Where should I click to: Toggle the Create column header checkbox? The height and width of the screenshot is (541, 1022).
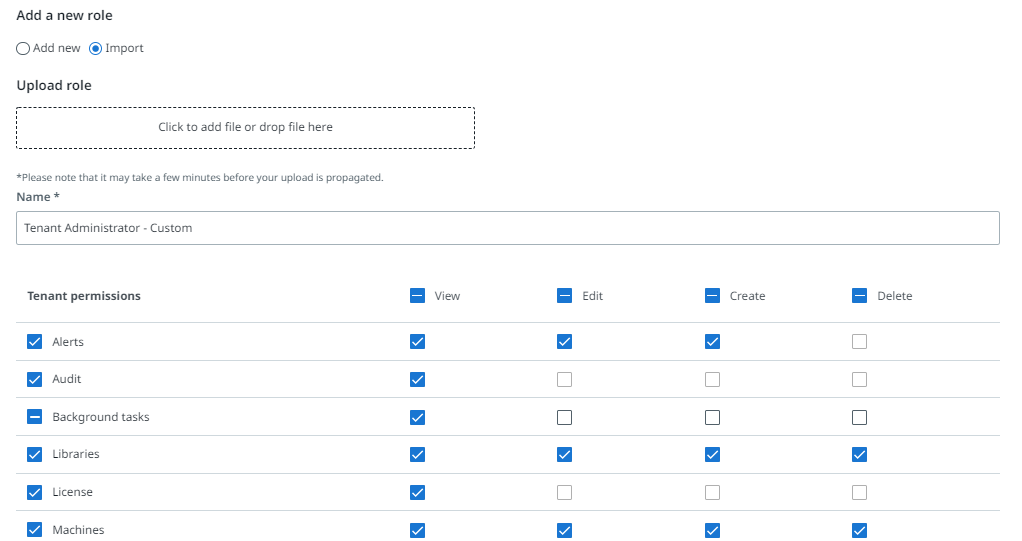click(x=712, y=296)
